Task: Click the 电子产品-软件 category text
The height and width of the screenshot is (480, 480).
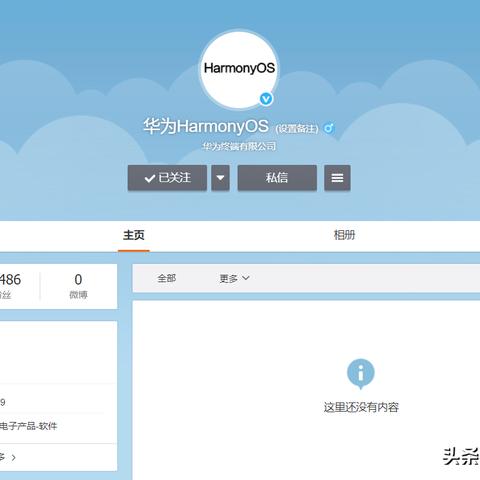Action: click(x=29, y=426)
